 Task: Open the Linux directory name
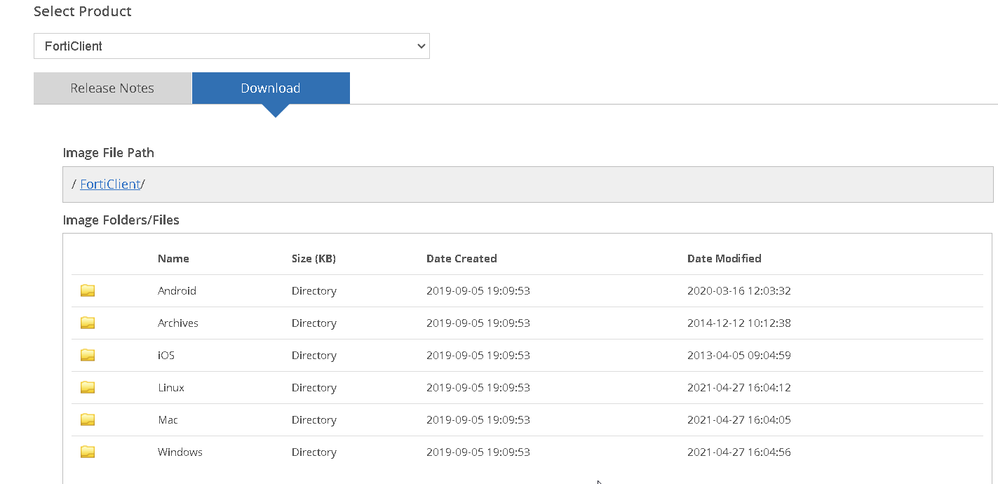point(171,388)
